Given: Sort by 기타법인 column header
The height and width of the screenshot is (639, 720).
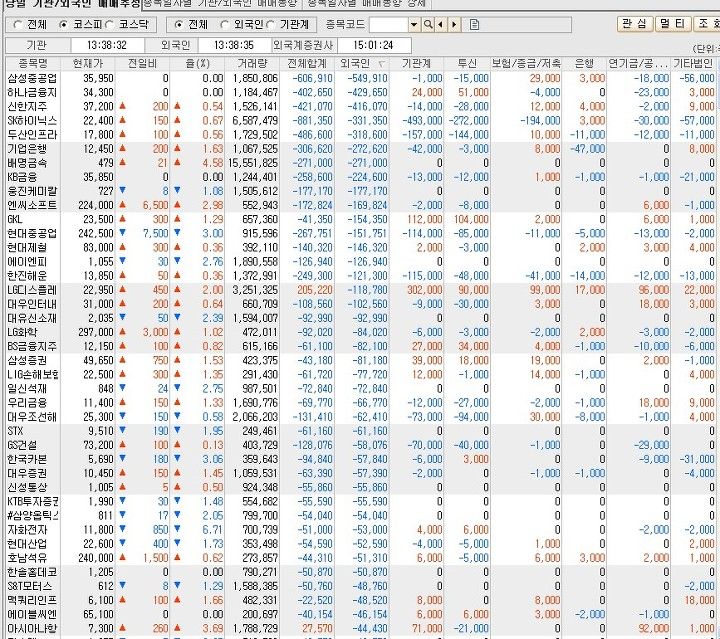Looking at the screenshot, I should [x=693, y=63].
